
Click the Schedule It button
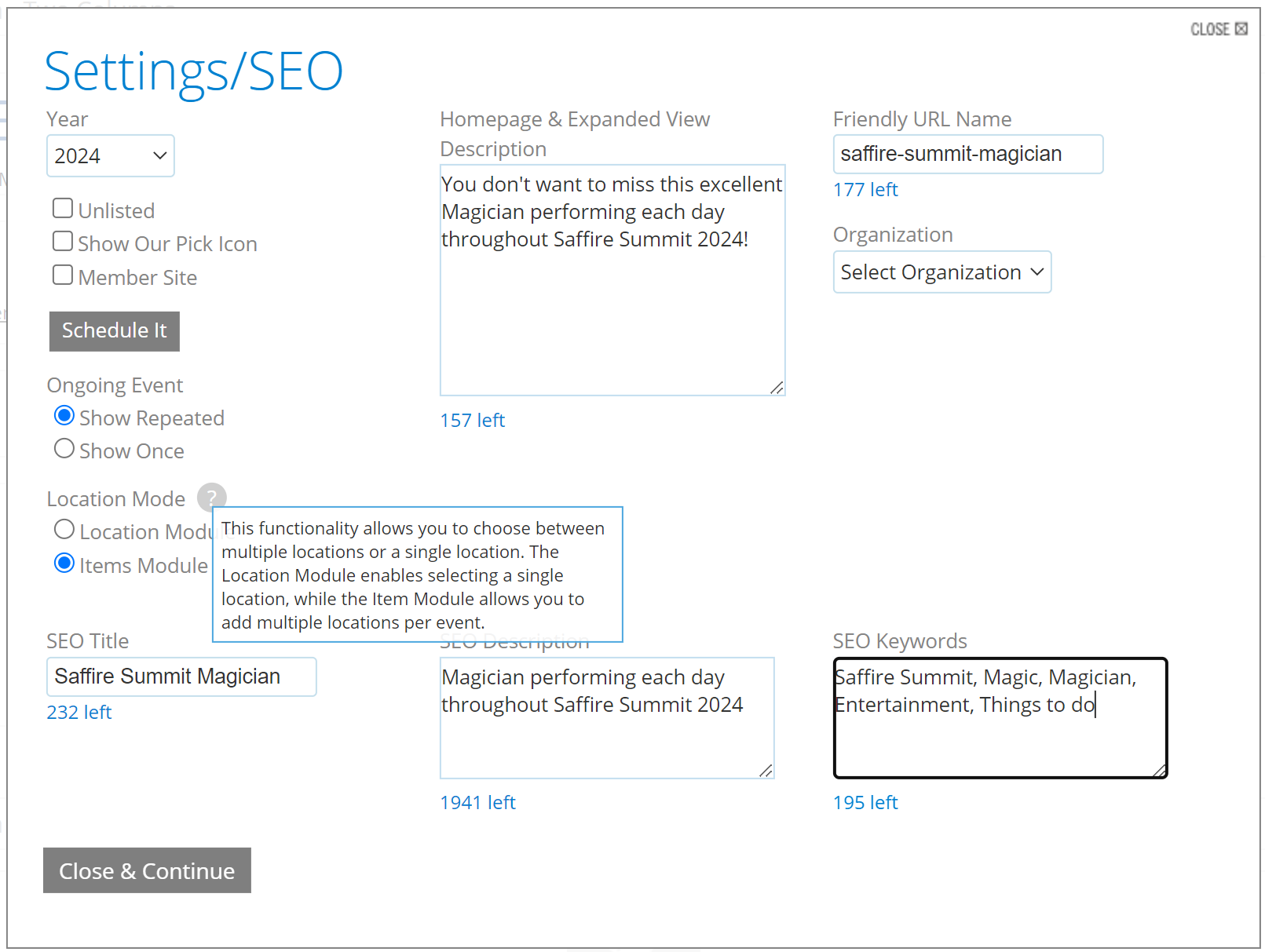click(x=115, y=331)
